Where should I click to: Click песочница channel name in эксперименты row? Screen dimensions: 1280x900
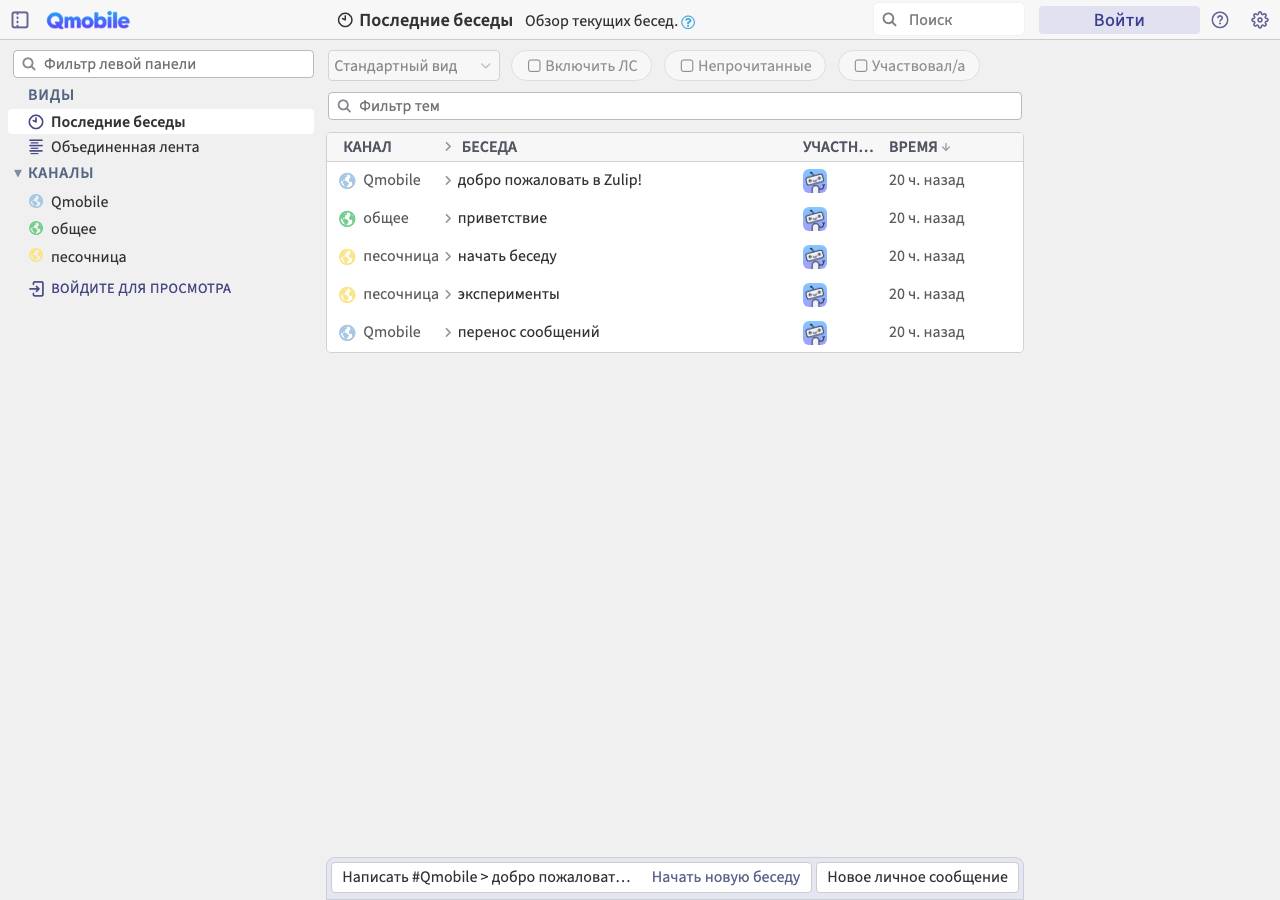tap(401, 294)
